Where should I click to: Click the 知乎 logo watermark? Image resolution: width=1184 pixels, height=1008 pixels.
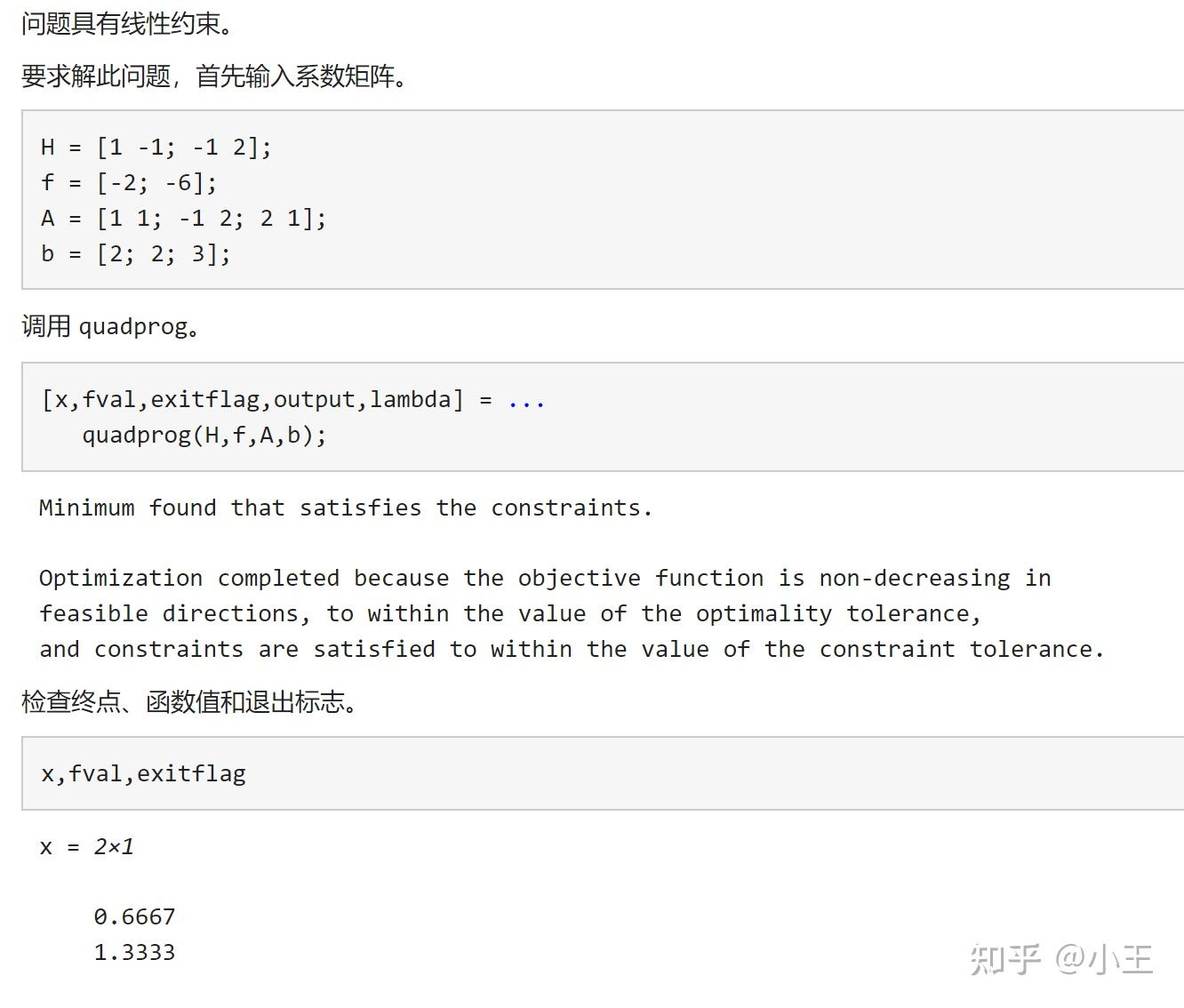pyautogui.click(x=1005, y=959)
